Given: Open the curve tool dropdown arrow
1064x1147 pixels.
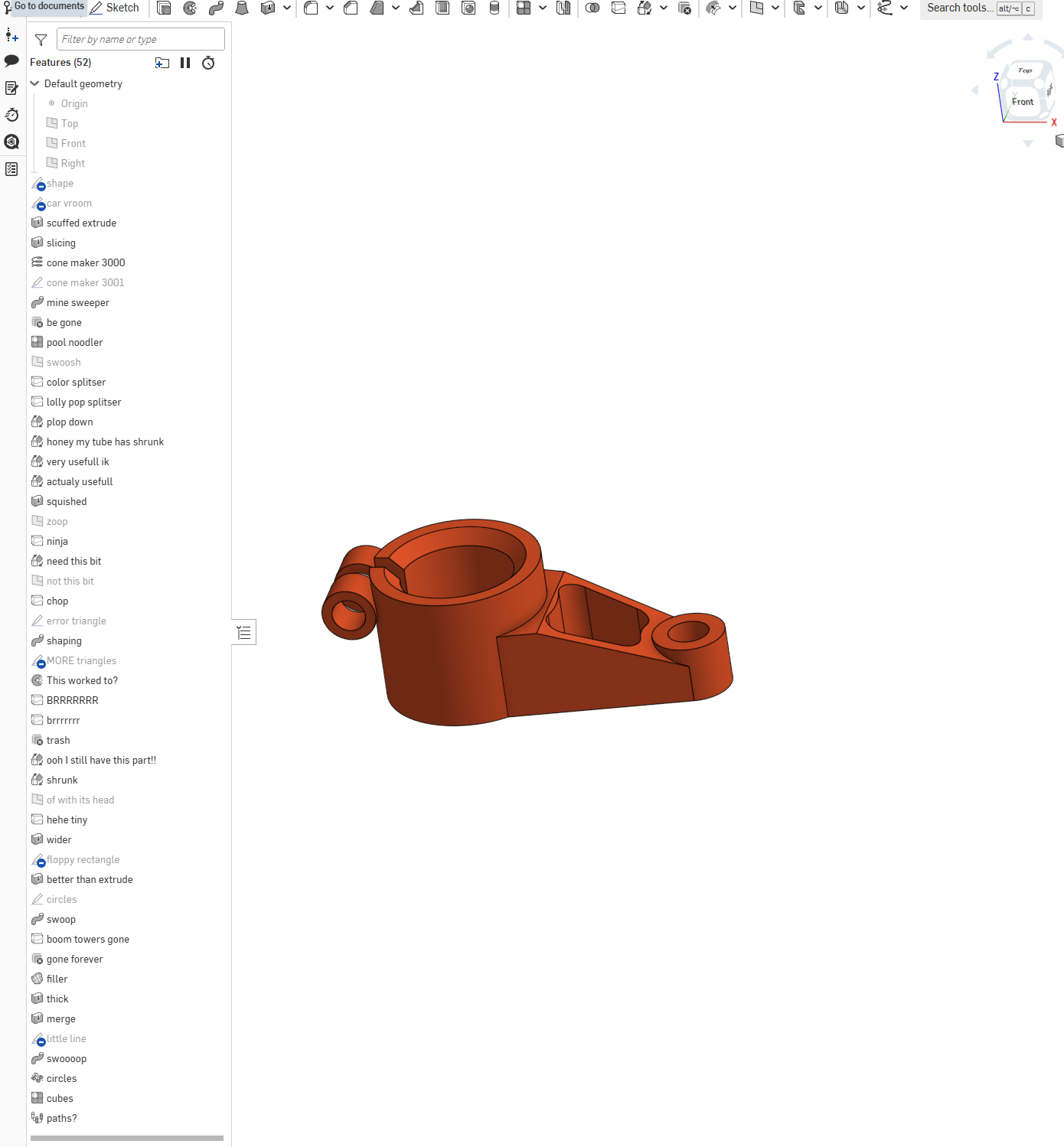Looking at the screenshot, I should point(904,8).
